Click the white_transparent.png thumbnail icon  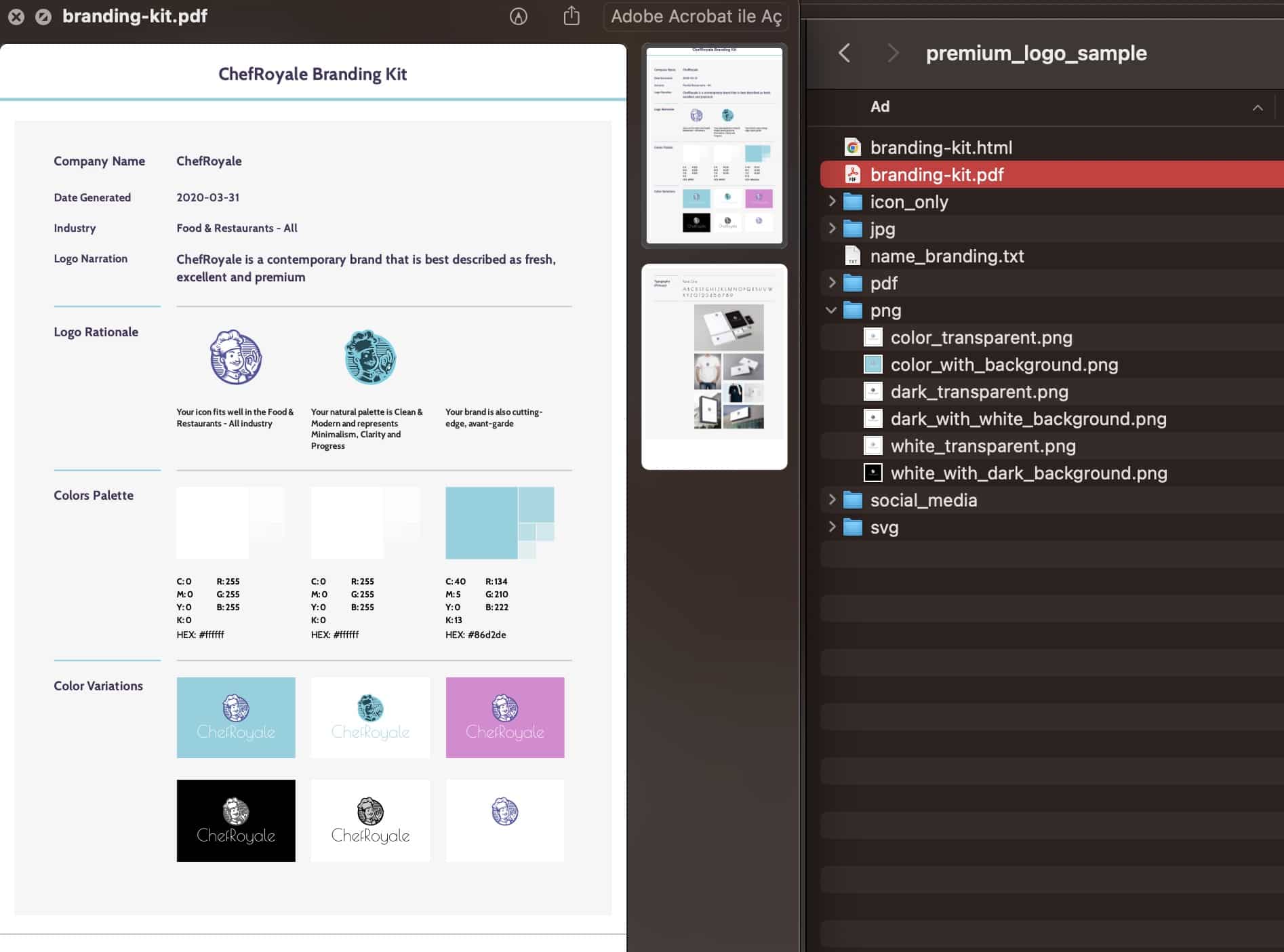pyautogui.click(x=873, y=445)
